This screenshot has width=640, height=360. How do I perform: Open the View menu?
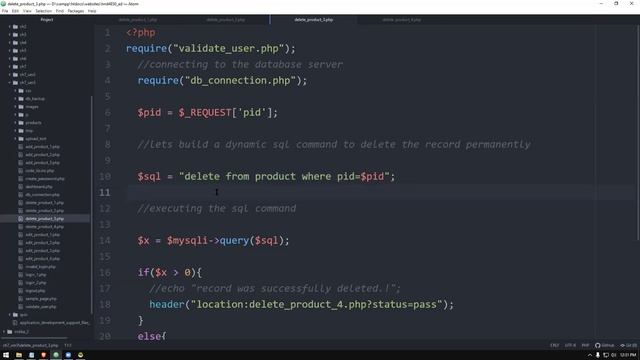pyautogui.click(x=27, y=11)
